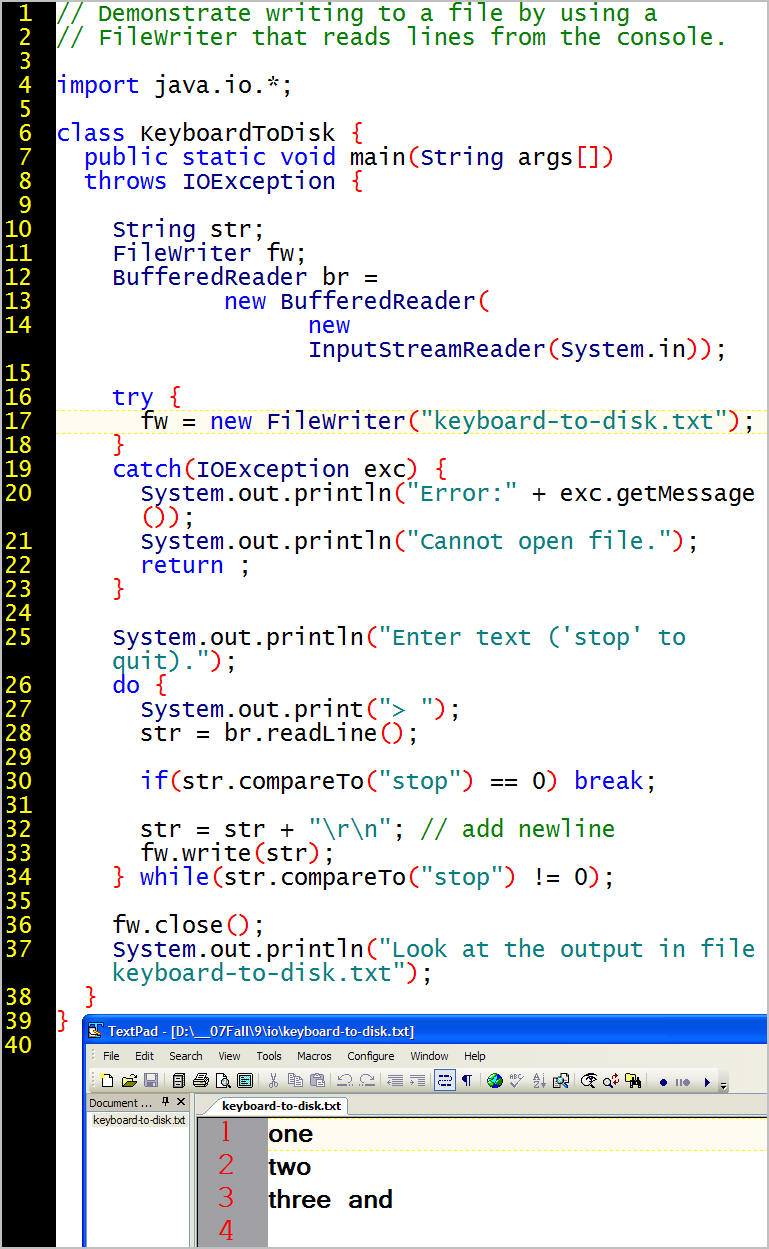The width and height of the screenshot is (769, 1249).
Task: Toggle visible spaces paragraph mark icon
Action: (x=466, y=1081)
